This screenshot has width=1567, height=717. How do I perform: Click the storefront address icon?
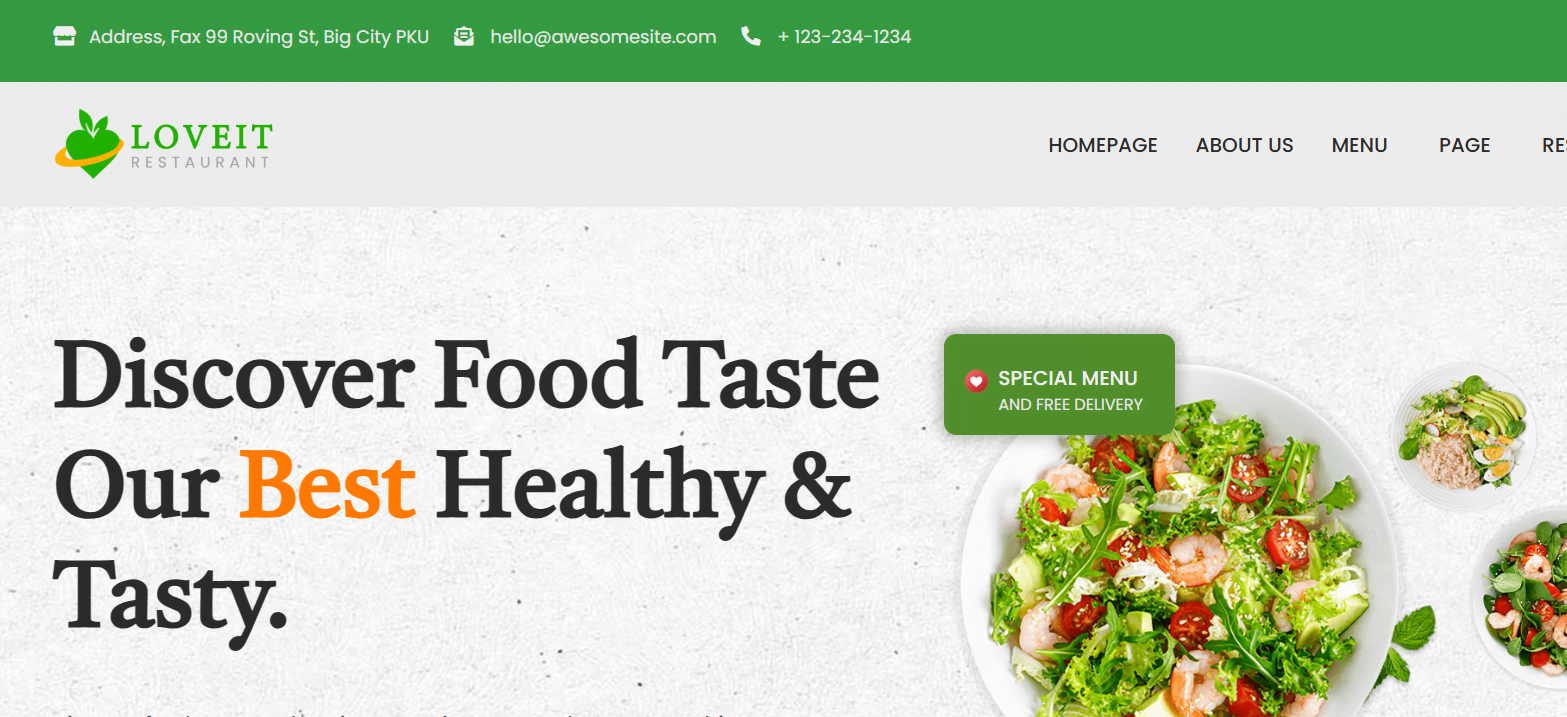[65, 37]
